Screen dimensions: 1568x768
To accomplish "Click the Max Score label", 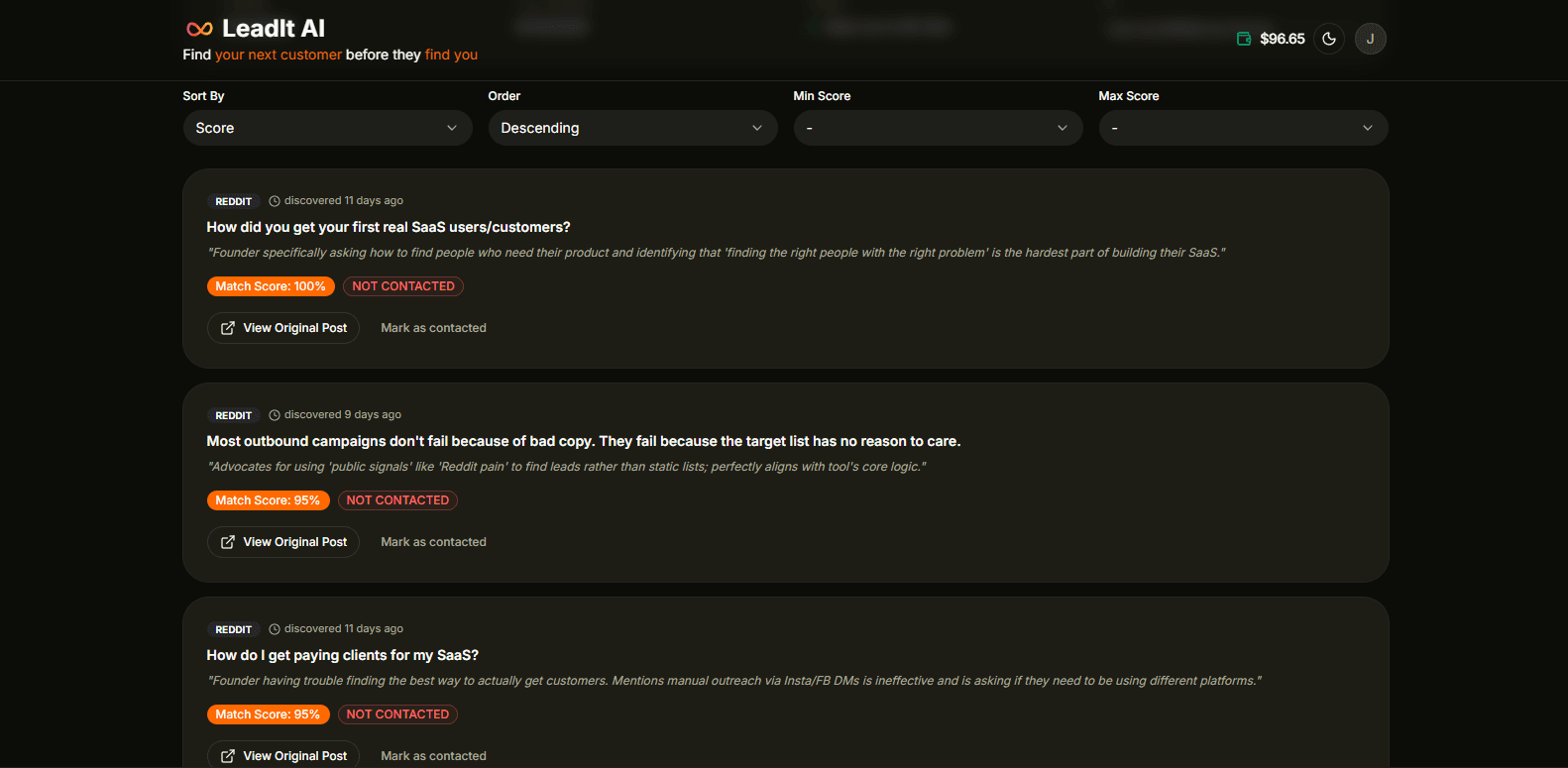I will pyautogui.click(x=1129, y=96).
